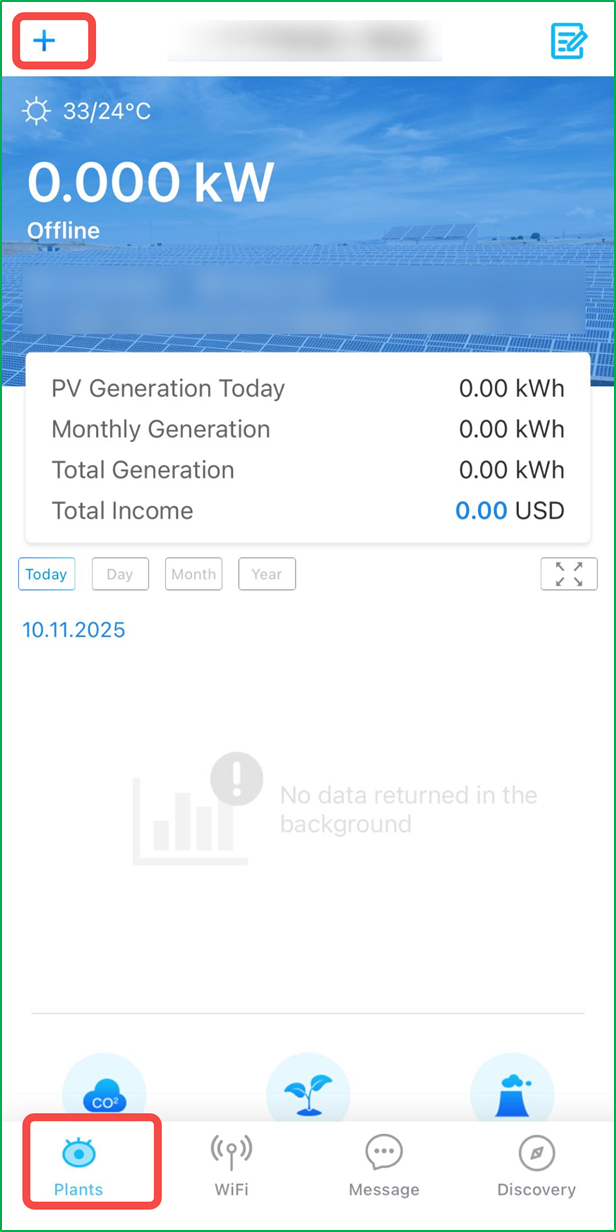Tap the CO2 cloud icon
Image resolution: width=616 pixels, height=1232 pixels.
[x=104, y=1092]
